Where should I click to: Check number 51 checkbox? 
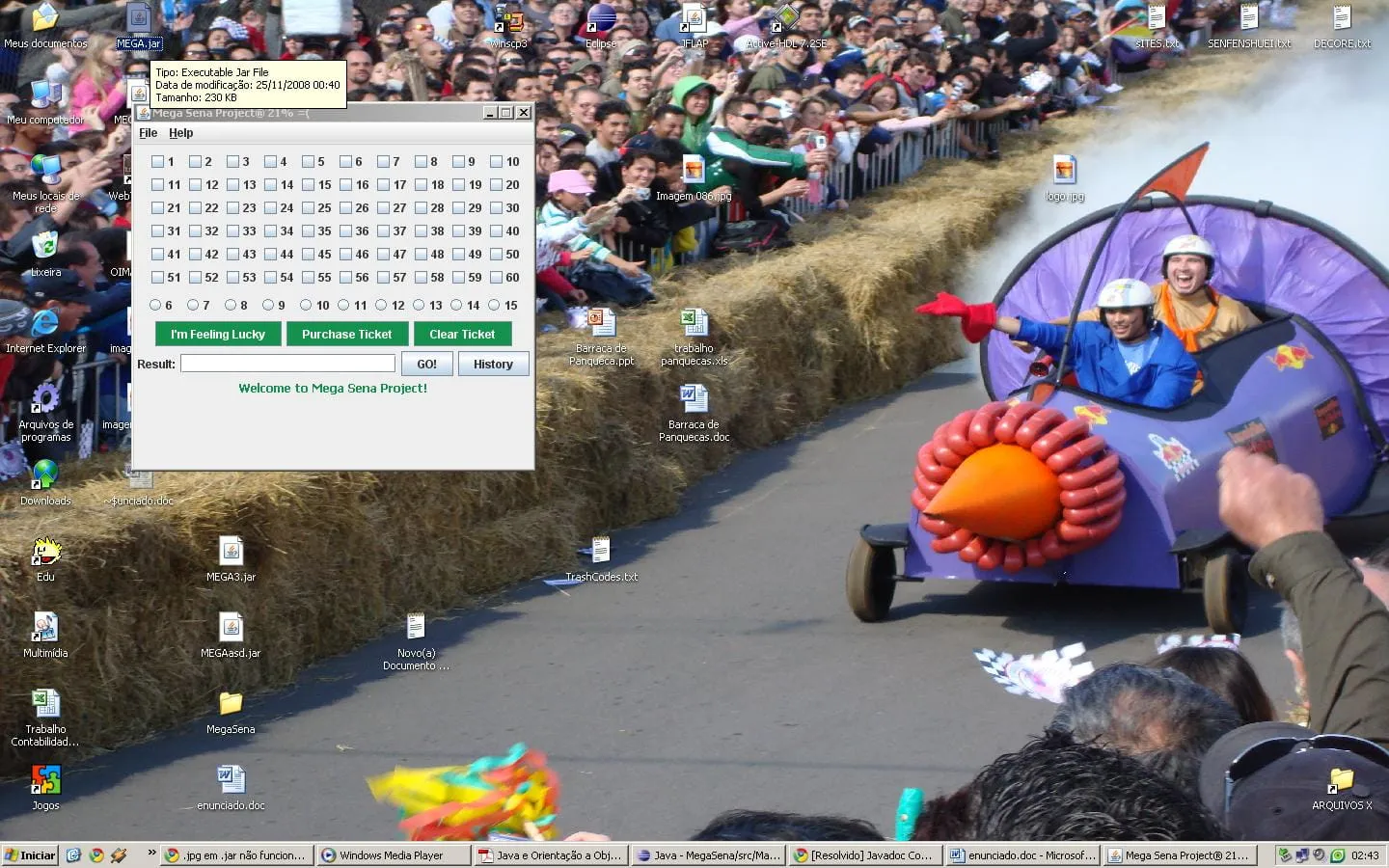pyautogui.click(x=158, y=278)
